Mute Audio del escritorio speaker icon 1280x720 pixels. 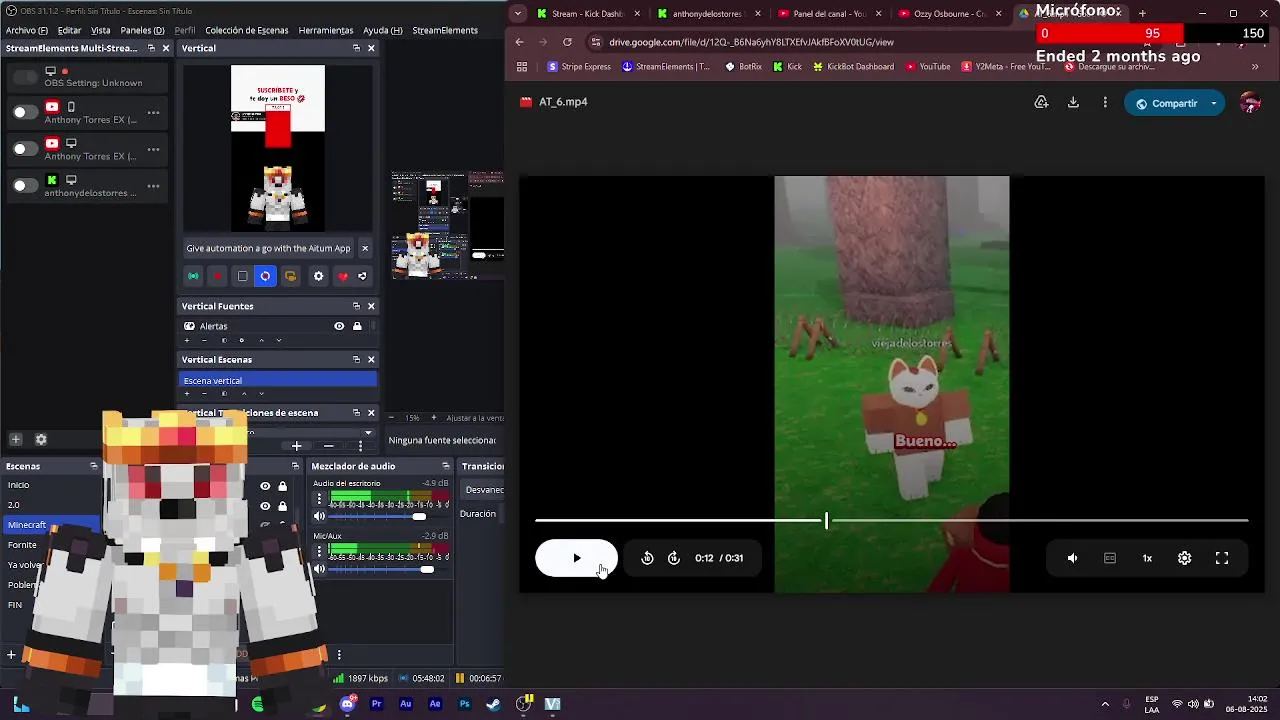pos(320,516)
